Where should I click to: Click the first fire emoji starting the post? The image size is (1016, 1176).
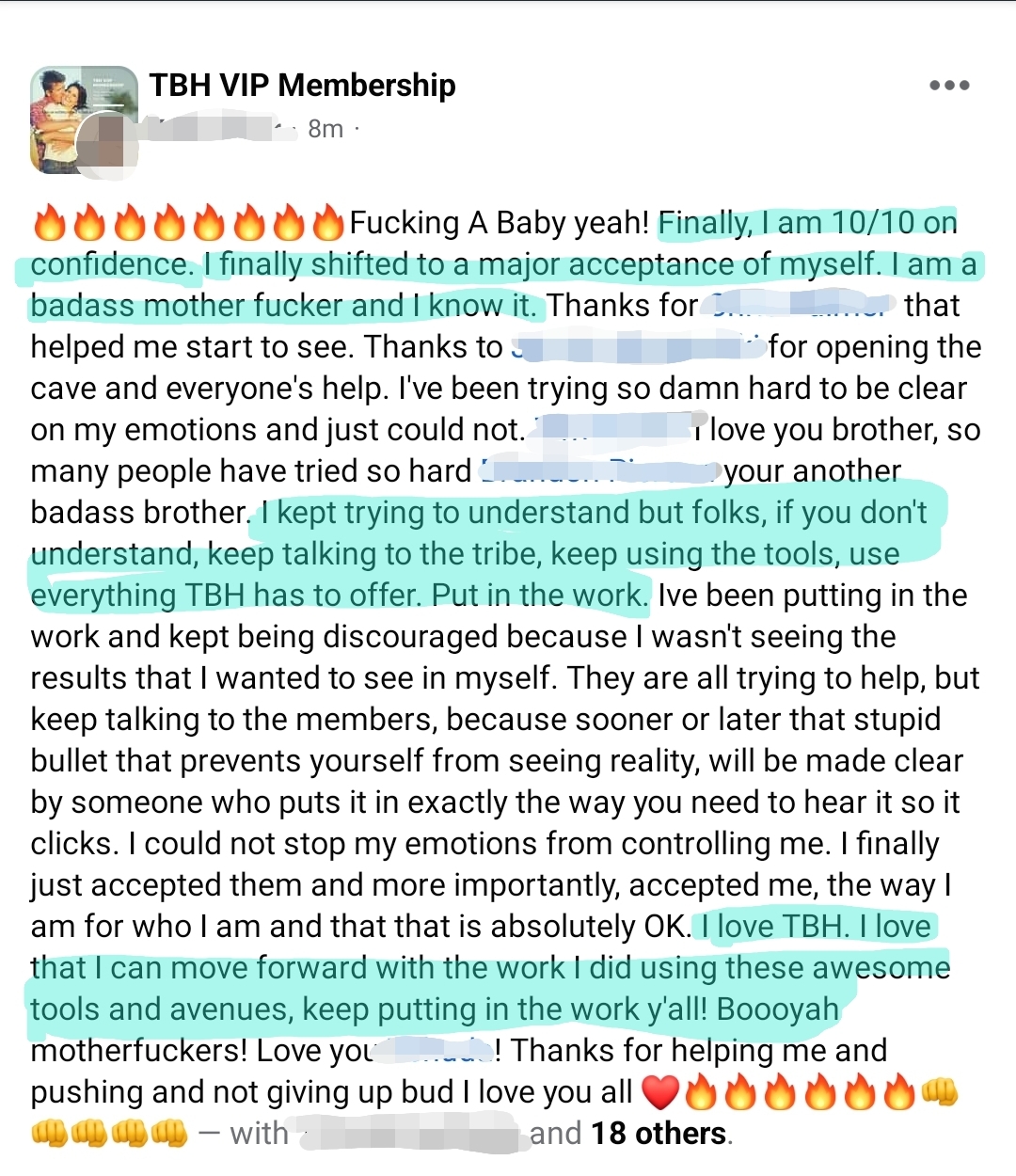tap(49, 224)
